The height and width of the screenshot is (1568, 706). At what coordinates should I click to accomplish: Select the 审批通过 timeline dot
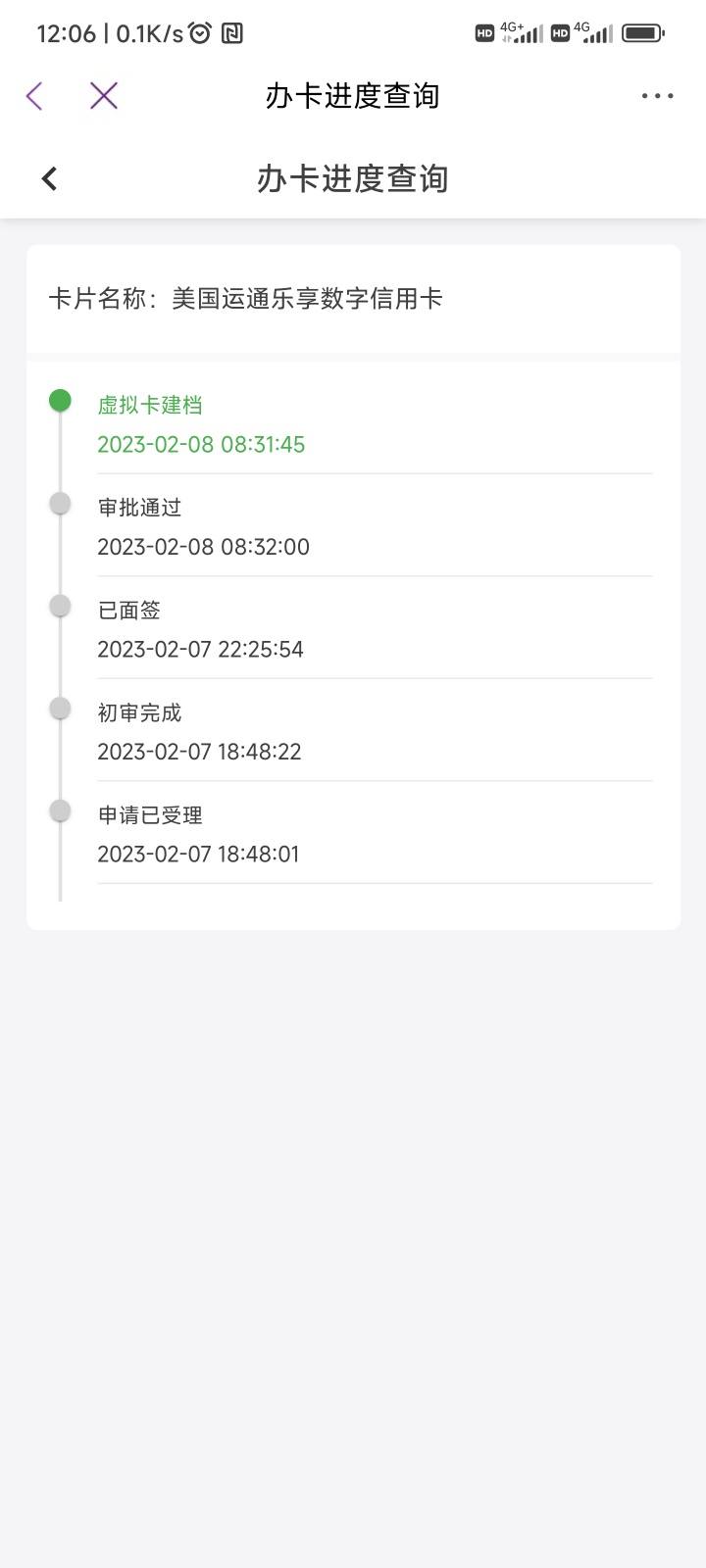tap(60, 503)
